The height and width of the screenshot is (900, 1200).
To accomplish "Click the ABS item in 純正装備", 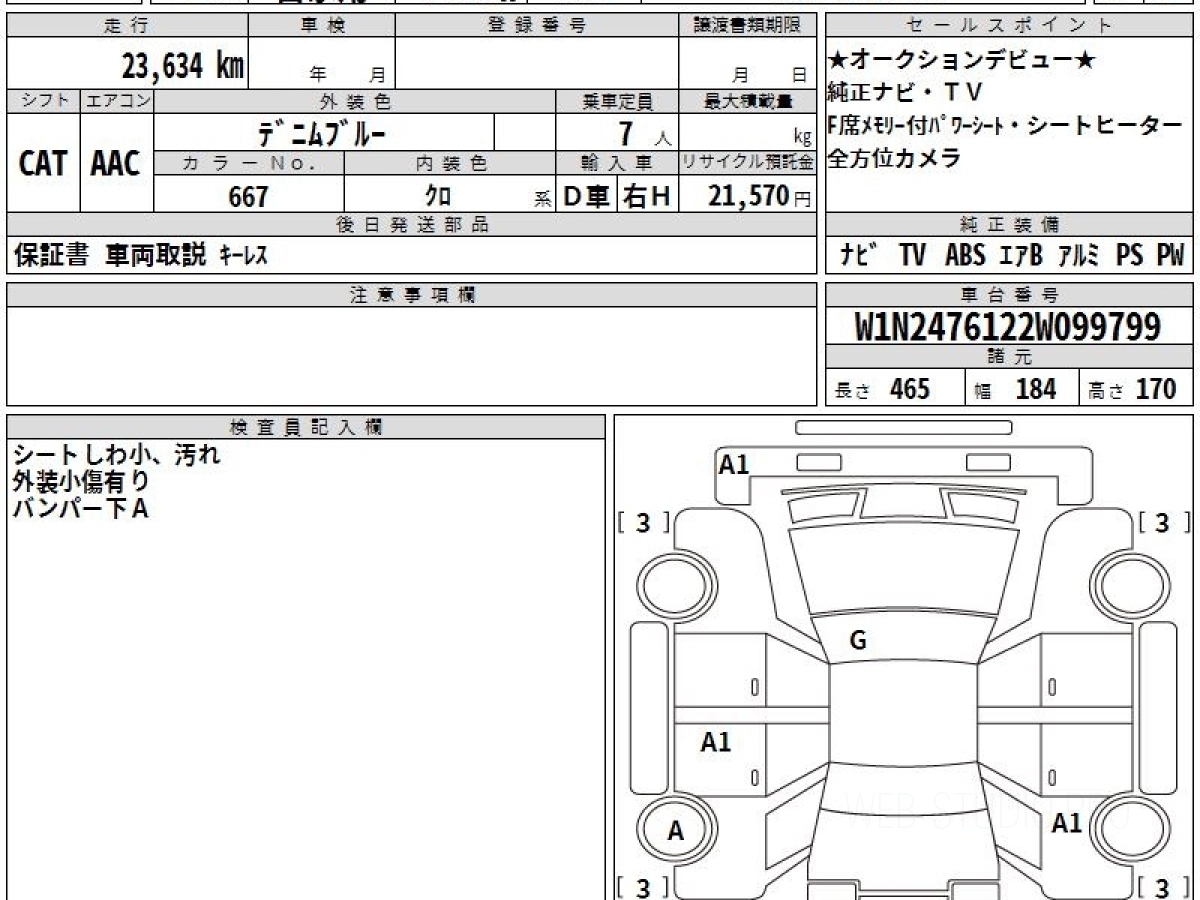I will coord(965,256).
